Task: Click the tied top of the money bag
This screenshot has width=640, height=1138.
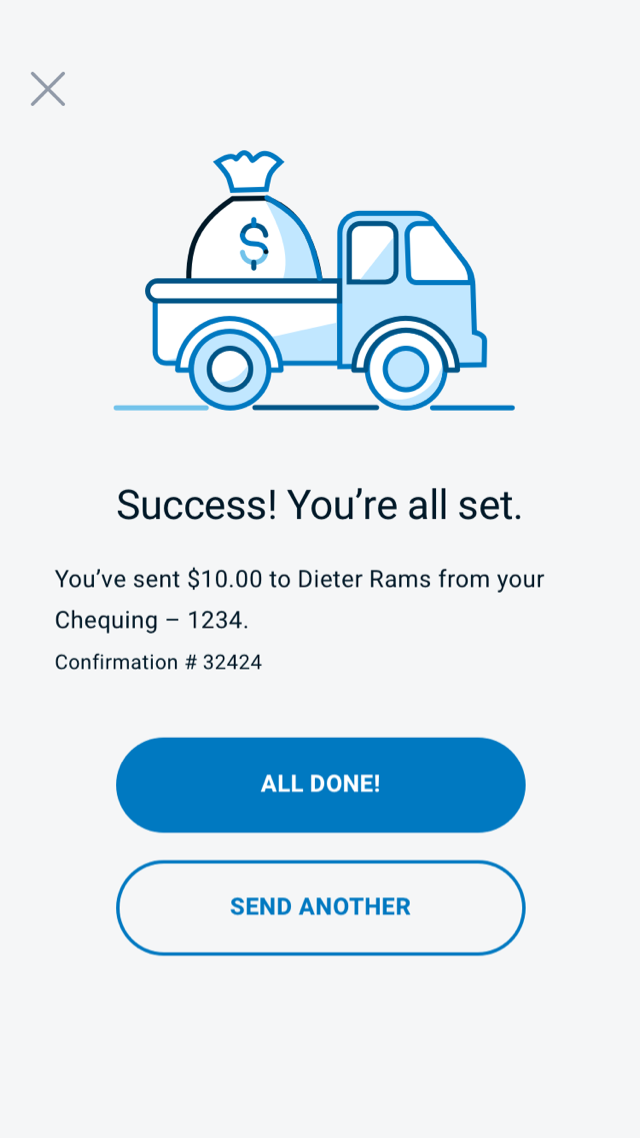Action: 249,171
